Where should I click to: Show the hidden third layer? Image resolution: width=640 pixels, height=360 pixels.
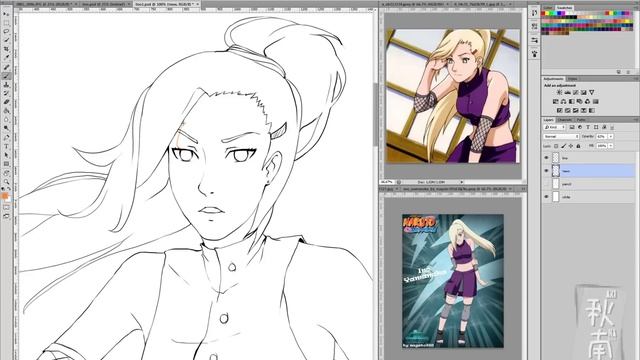point(547,184)
